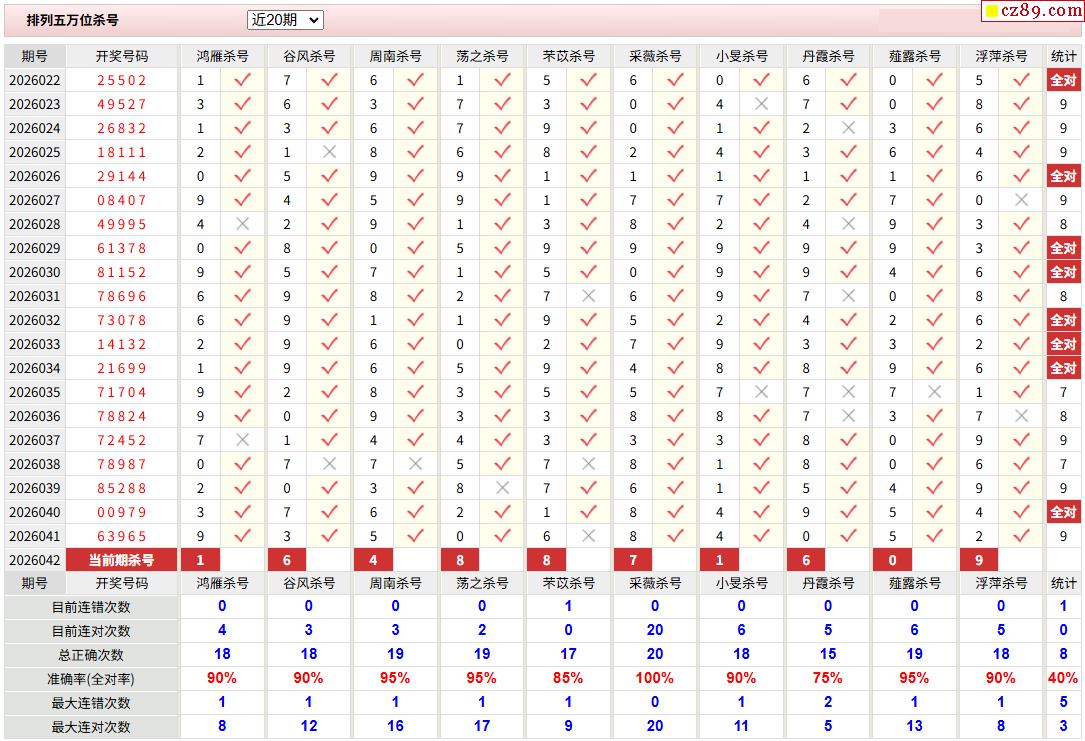Click 鸿雁 red check mark in row 2026022

pyautogui.click(x=242, y=80)
